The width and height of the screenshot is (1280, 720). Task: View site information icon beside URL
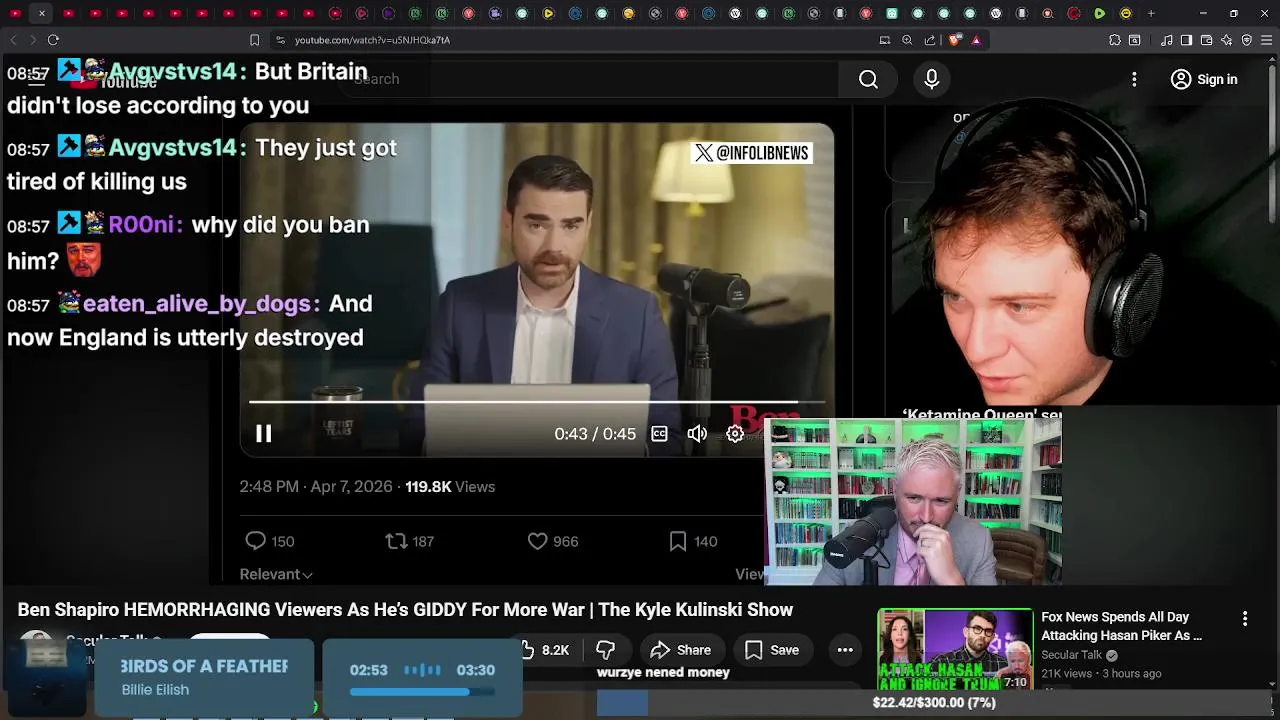pyautogui.click(x=280, y=40)
